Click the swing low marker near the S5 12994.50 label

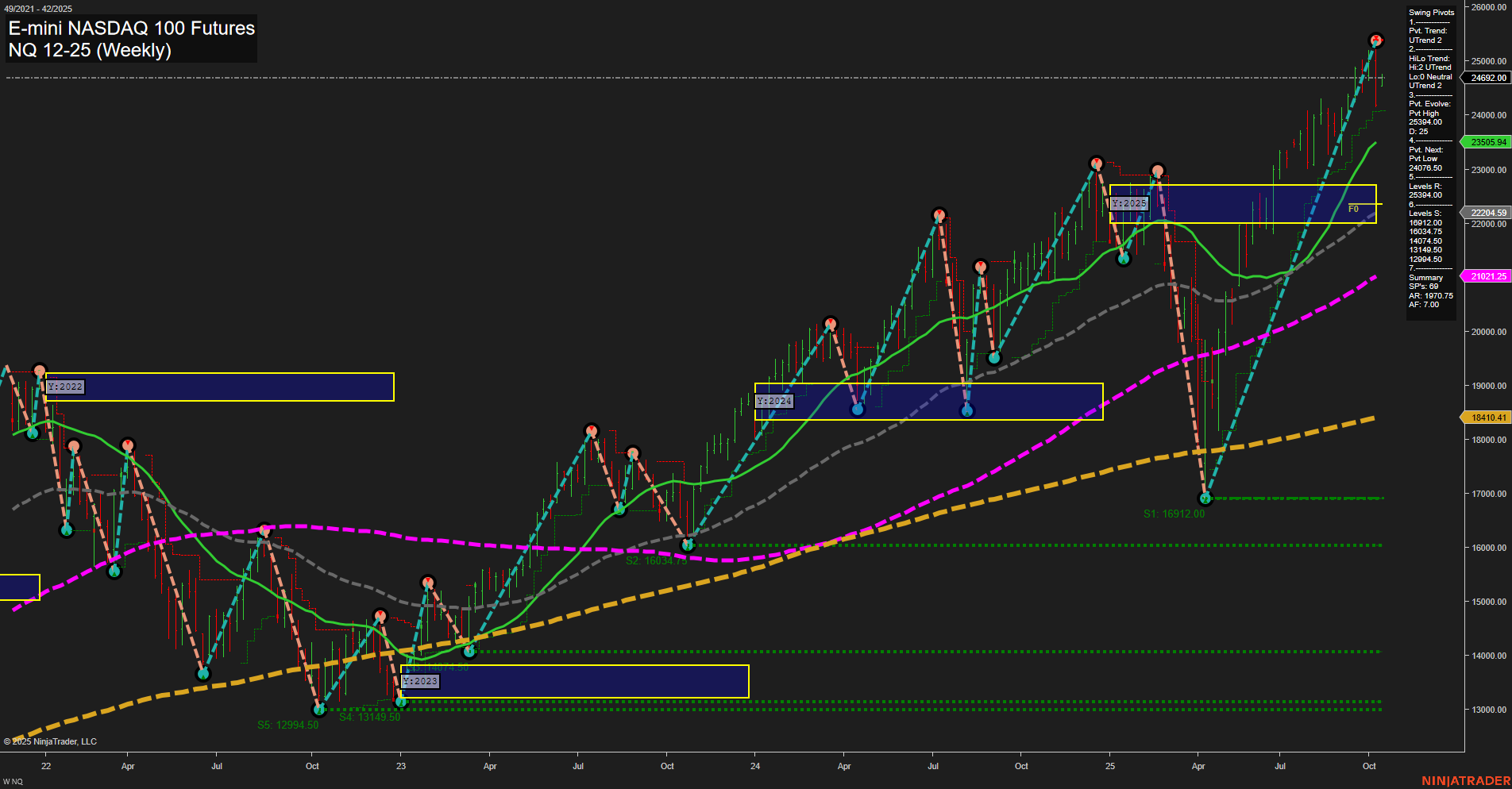[319, 710]
